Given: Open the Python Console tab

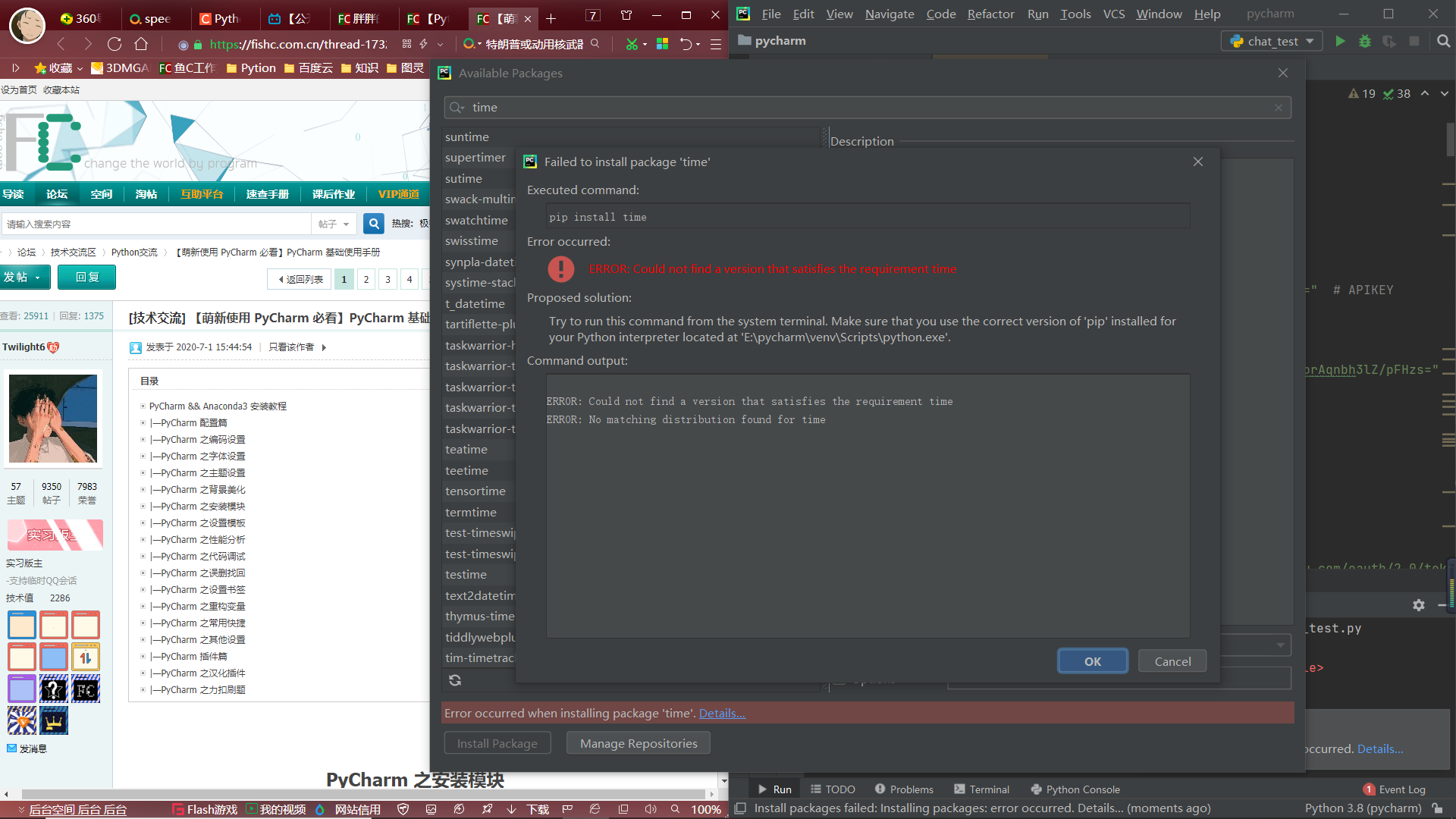Looking at the screenshot, I should [1075, 789].
